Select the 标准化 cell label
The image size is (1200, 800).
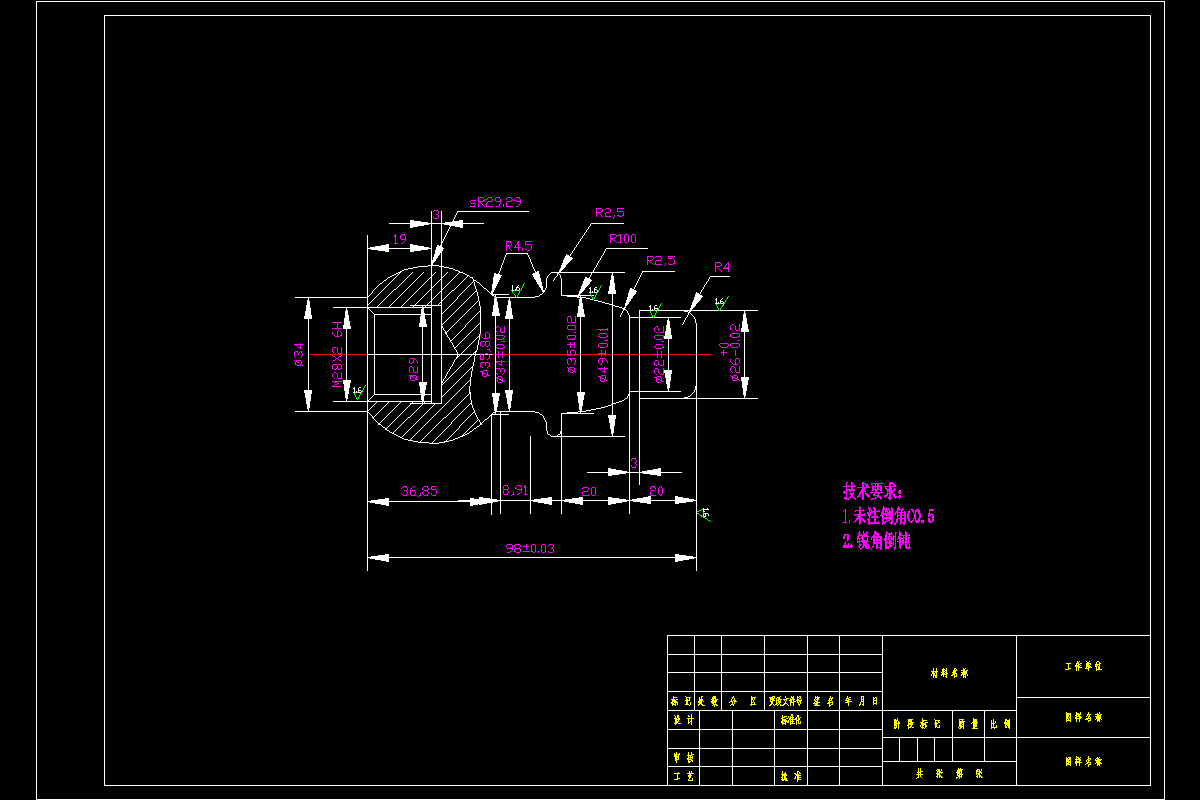coord(790,720)
